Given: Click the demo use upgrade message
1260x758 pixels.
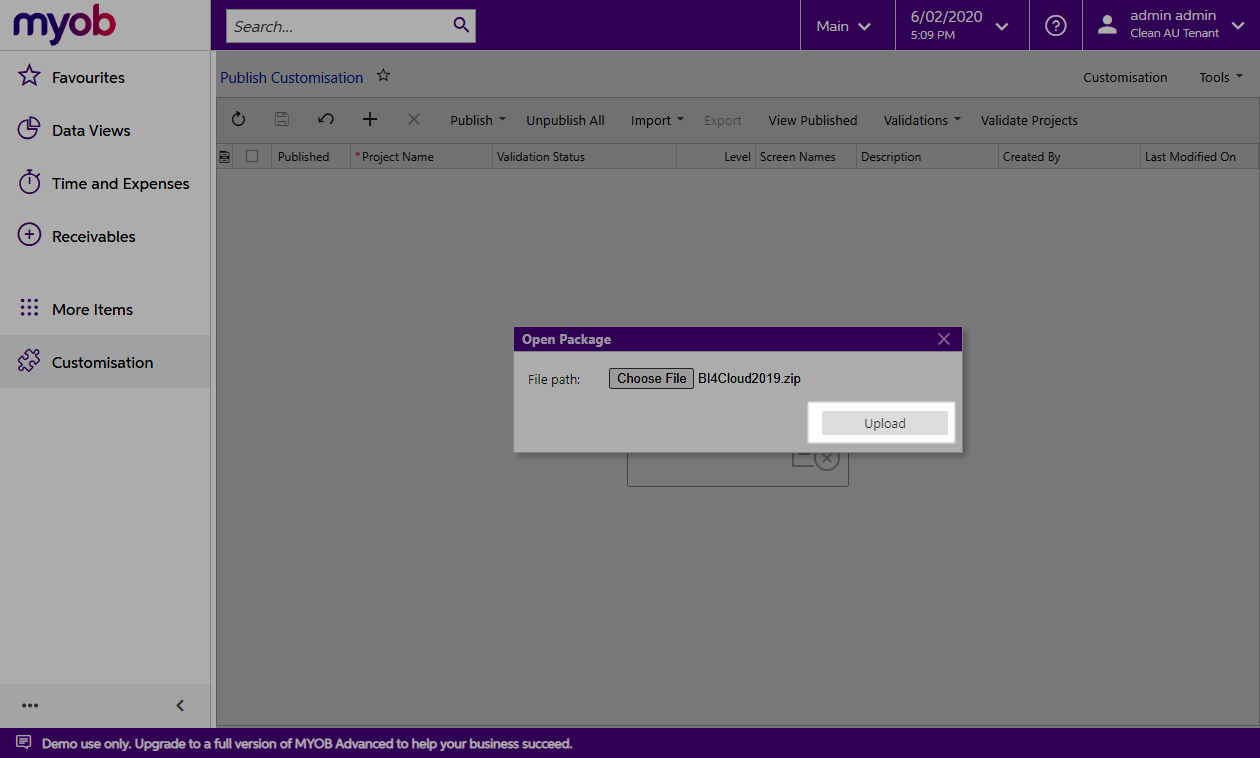Looking at the screenshot, I should 307,743.
